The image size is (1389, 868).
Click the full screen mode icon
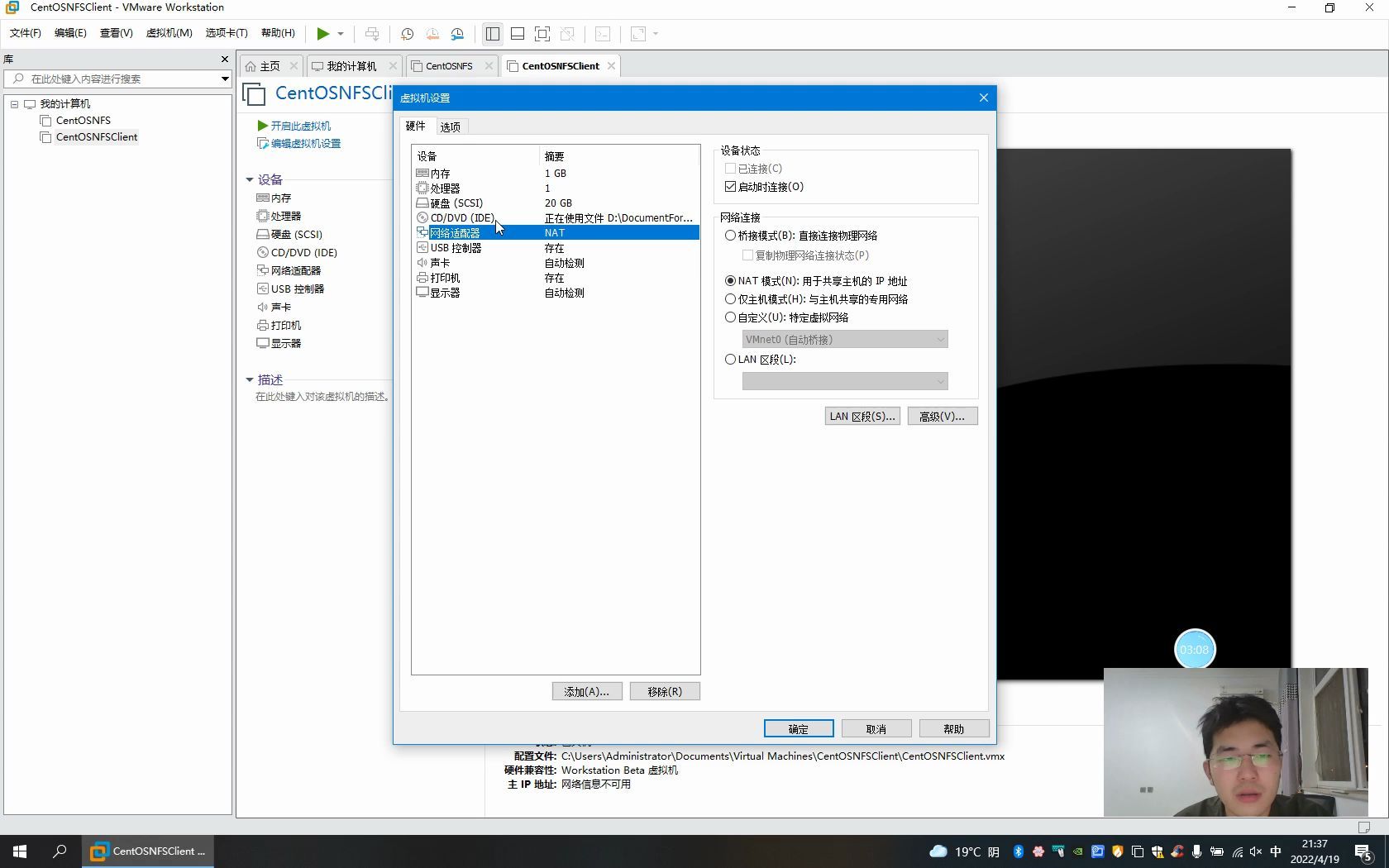(542, 34)
